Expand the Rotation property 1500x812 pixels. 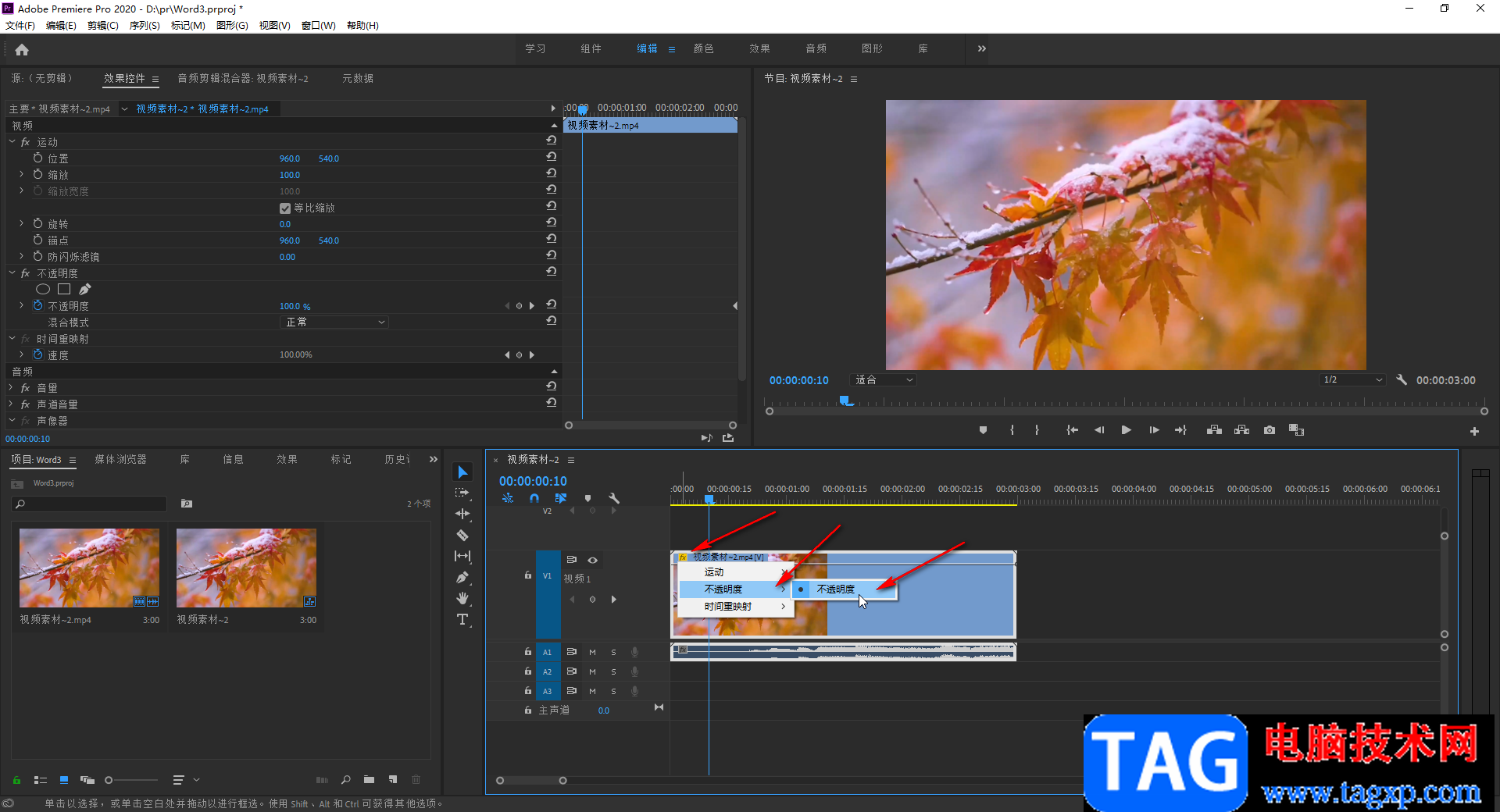[21, 223]
